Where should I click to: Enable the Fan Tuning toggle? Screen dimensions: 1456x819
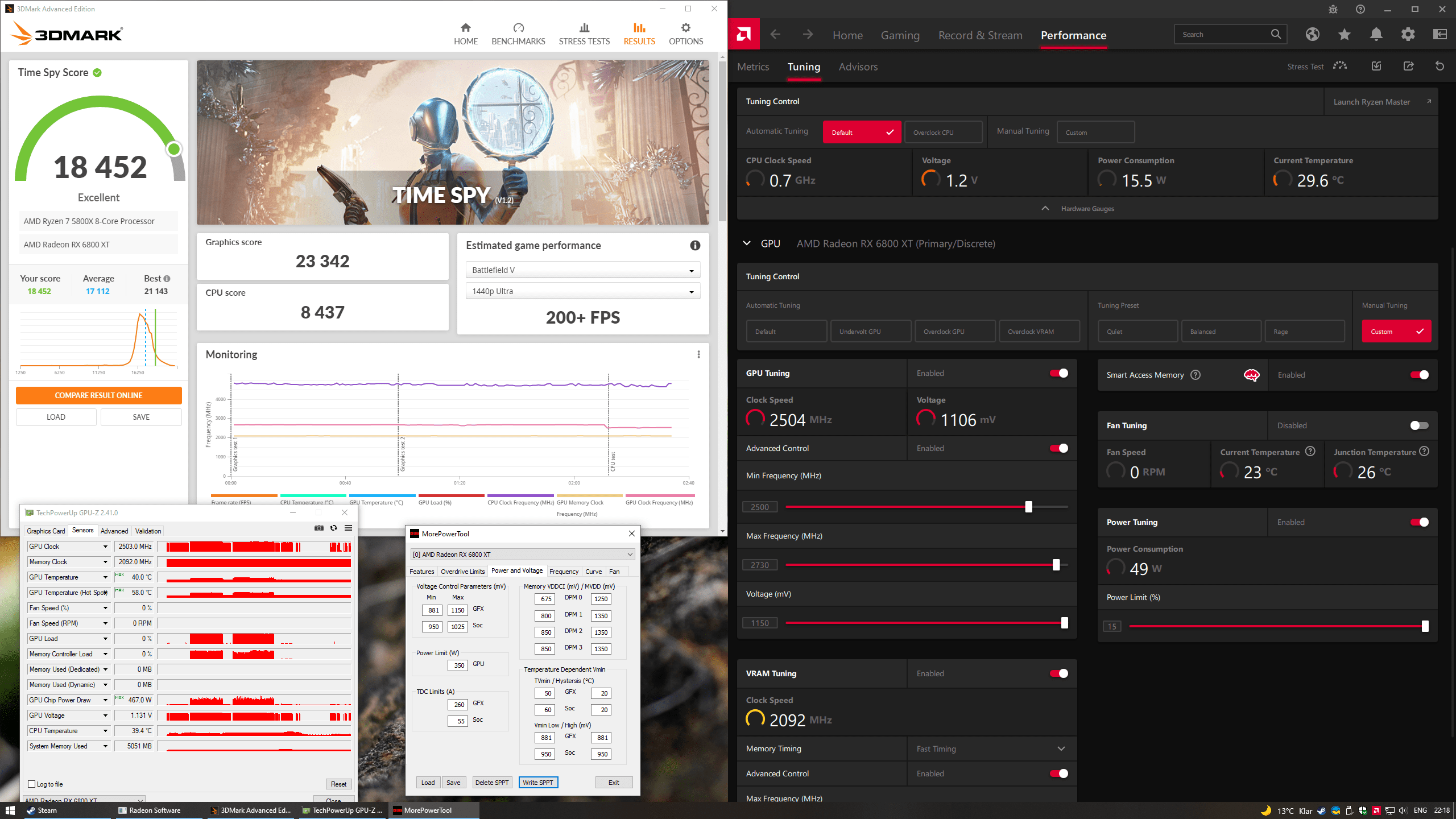coord(1419,425)
